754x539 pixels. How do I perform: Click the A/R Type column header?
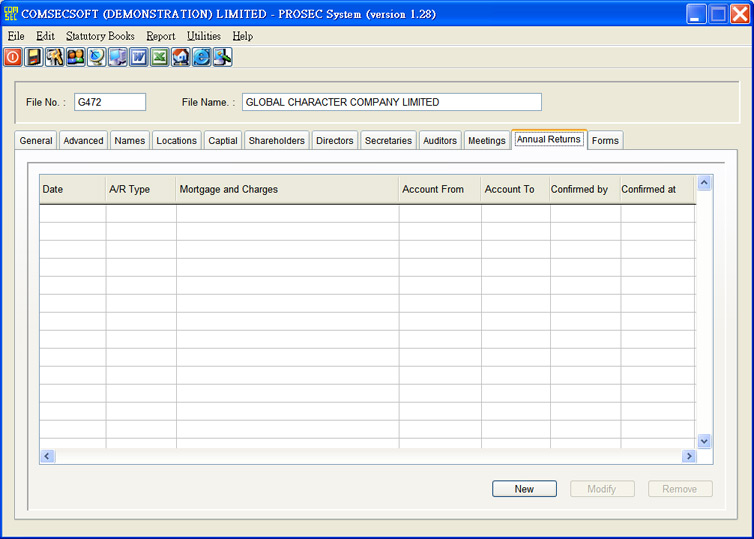point(141,189)
